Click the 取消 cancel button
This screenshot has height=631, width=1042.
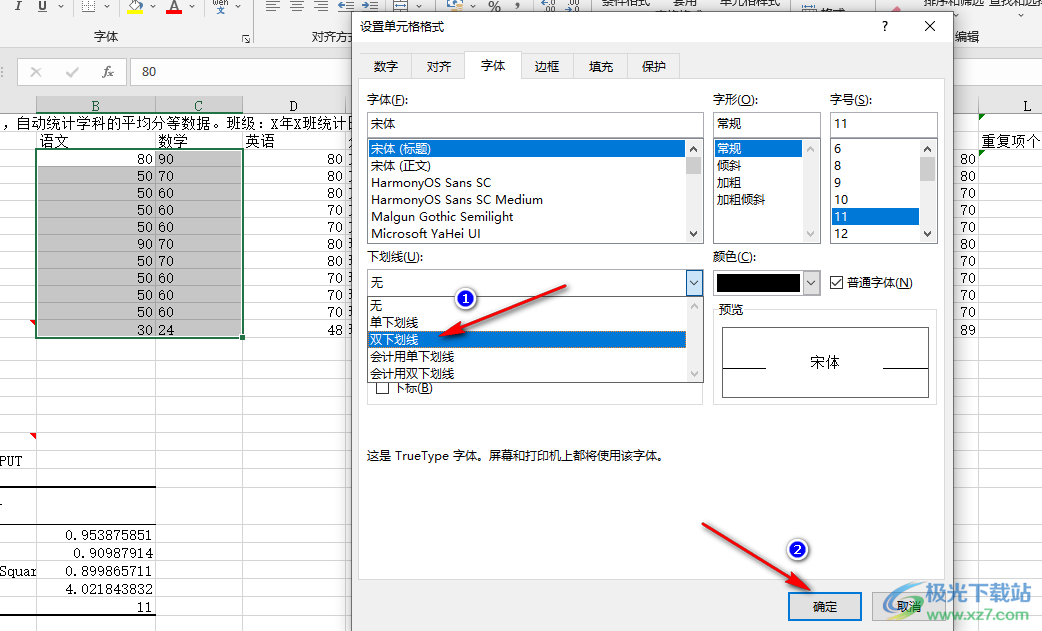pos(908,606)
